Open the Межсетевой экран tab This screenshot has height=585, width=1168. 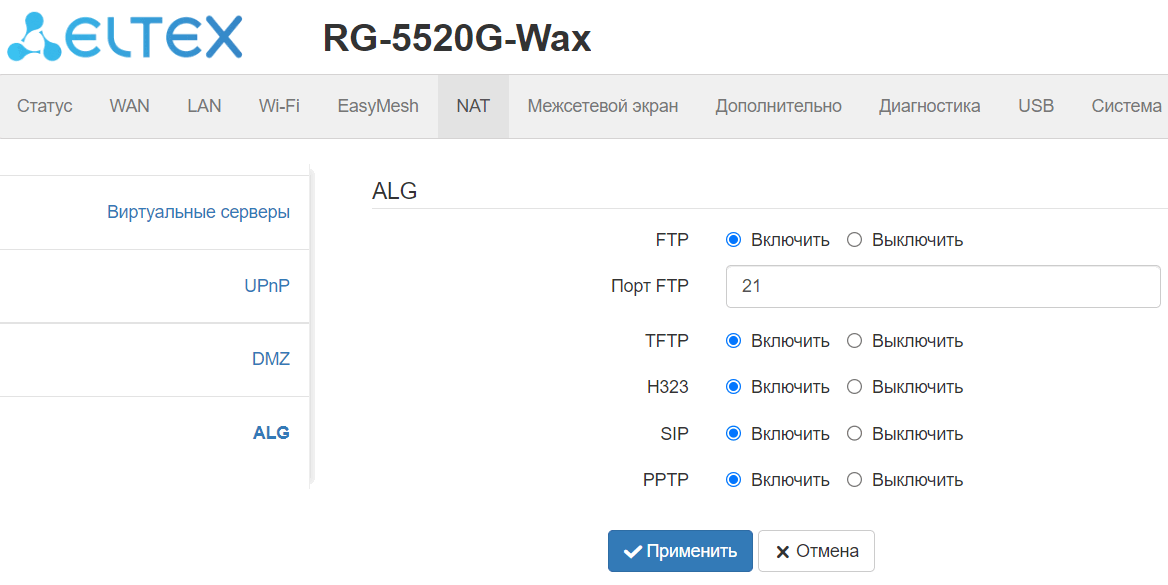point(602,106)
